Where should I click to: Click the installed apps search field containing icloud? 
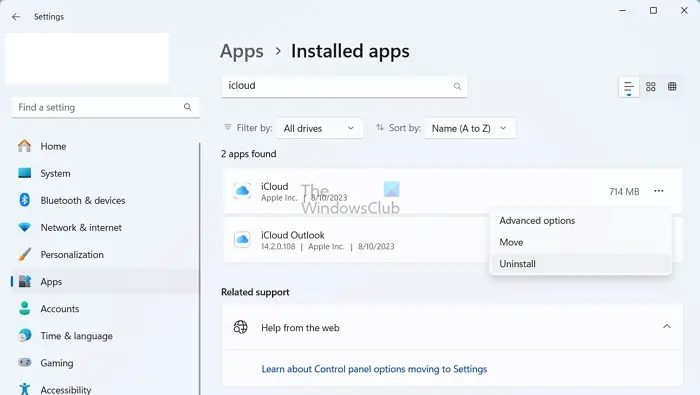344,86
